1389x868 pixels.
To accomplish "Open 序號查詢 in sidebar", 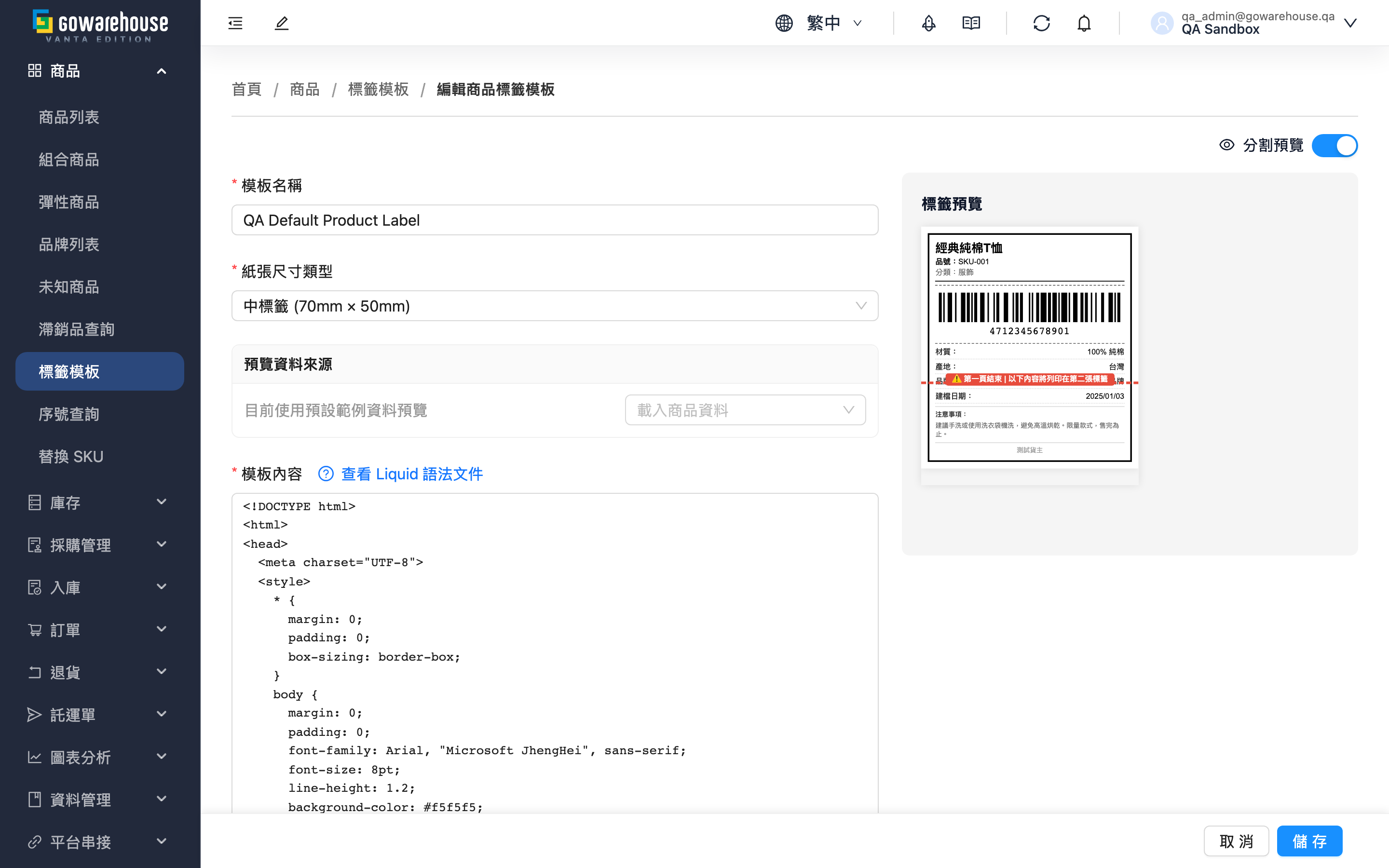I will (100, 414).
